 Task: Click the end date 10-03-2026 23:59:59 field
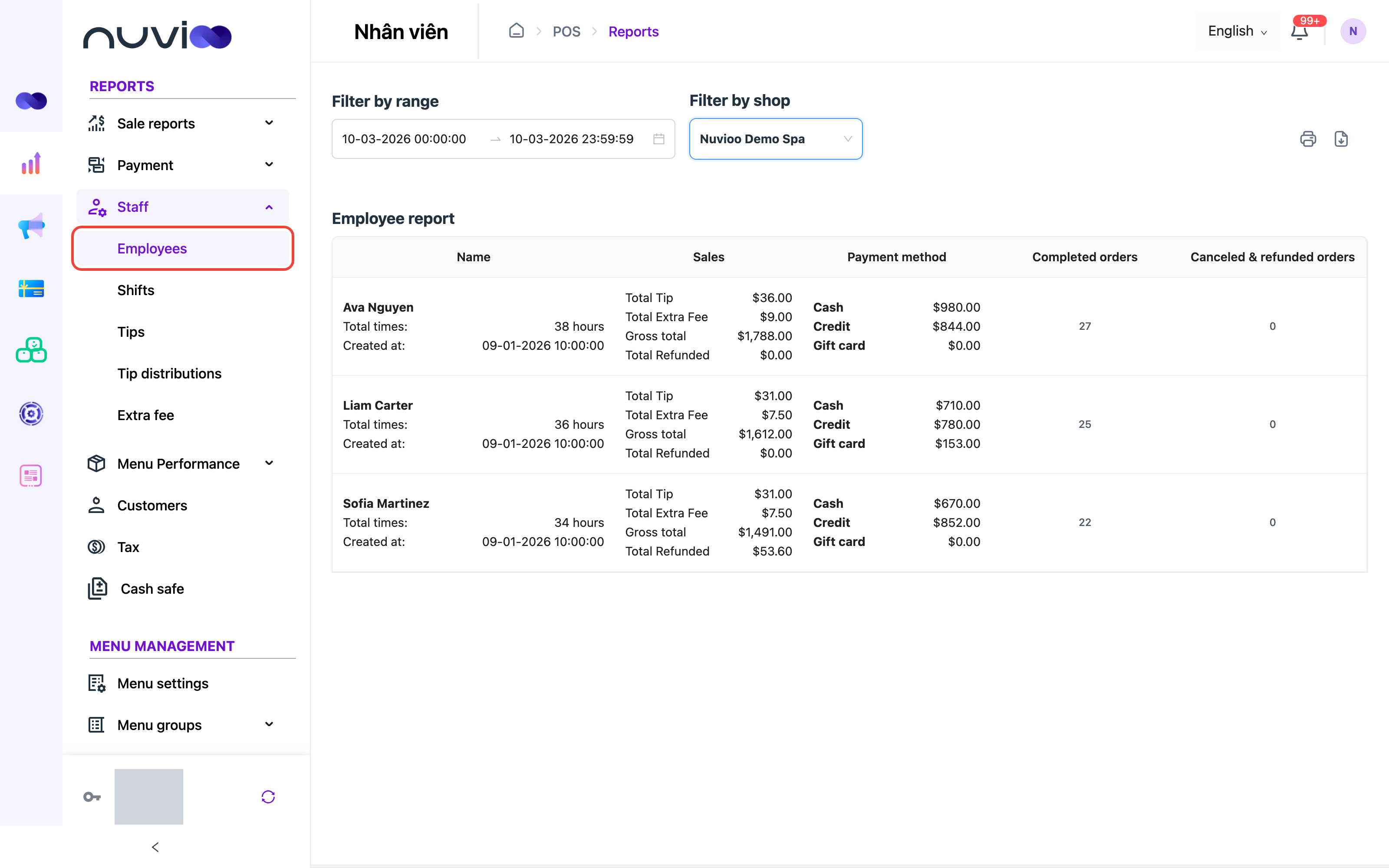click(571, 139)
